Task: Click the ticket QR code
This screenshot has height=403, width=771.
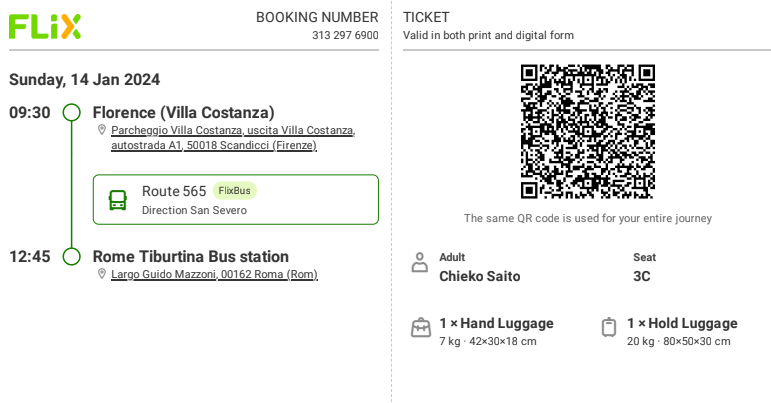Action: coord(588,132)
